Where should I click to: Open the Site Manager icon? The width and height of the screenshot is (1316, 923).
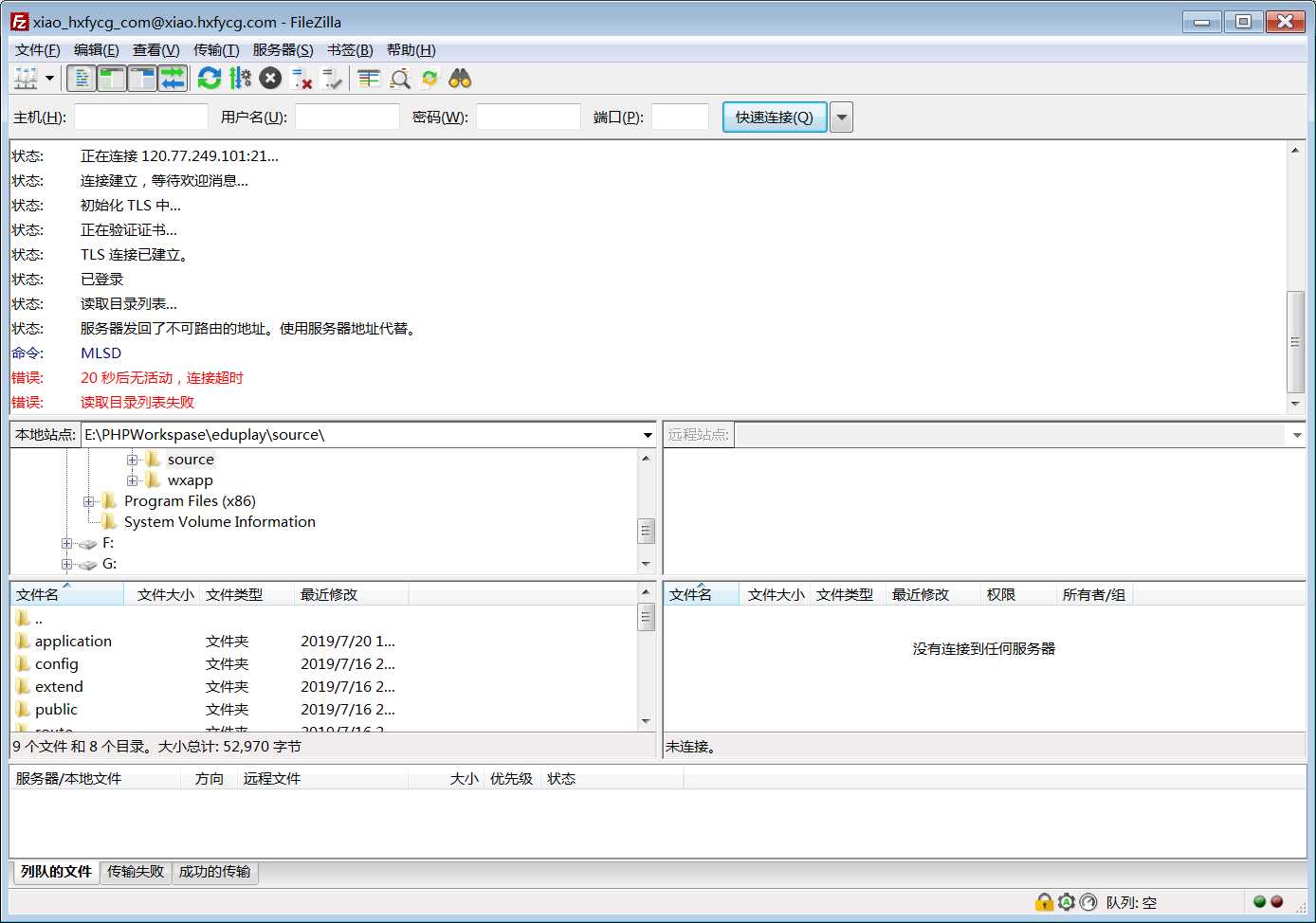point(26,79)
